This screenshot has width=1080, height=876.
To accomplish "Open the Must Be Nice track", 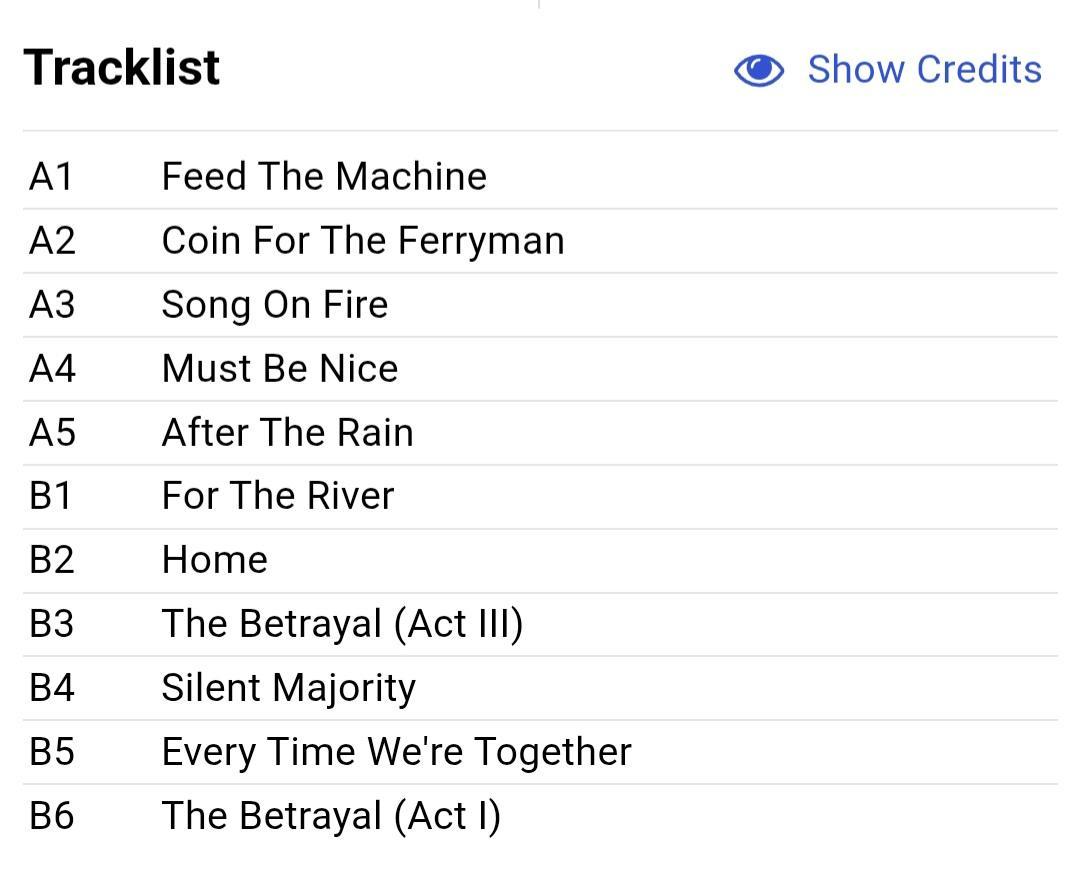I will pyautogui.click(x=280, y=368).
